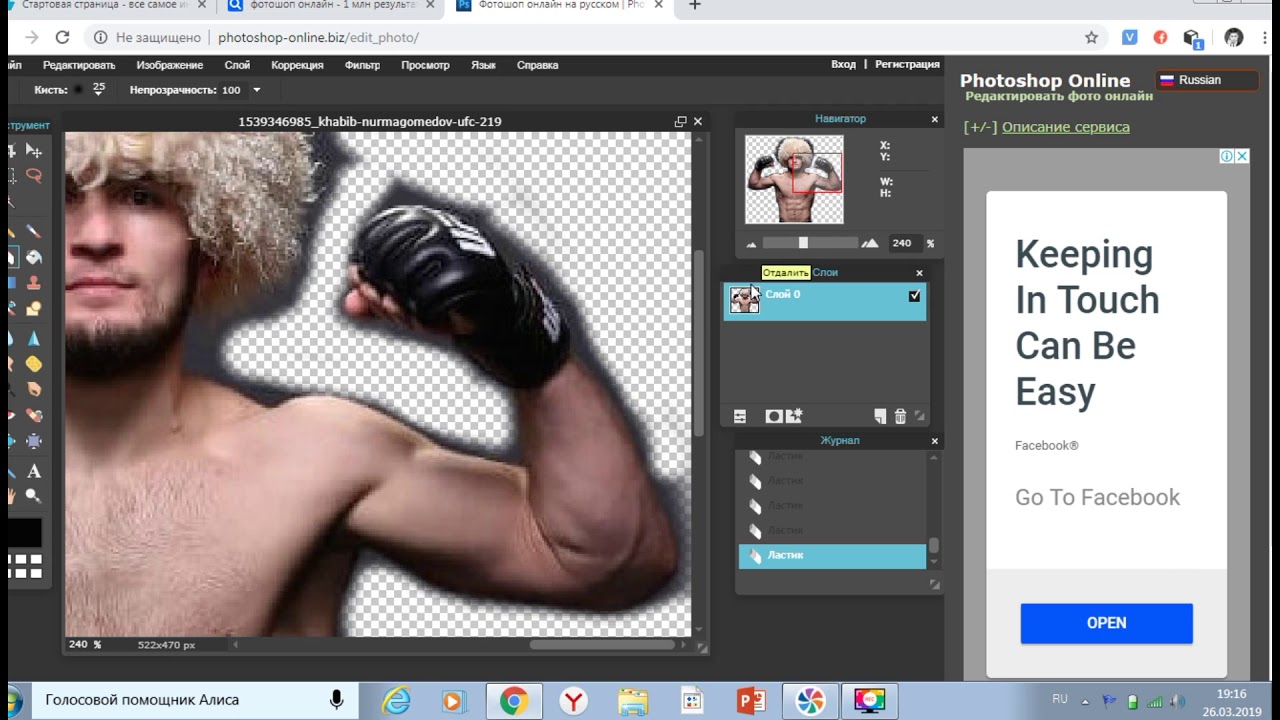This screenshot has width=1280, height=720.
Task: Select the Sharpen tool
Action: pyautogui.click(x=33, y=338)
